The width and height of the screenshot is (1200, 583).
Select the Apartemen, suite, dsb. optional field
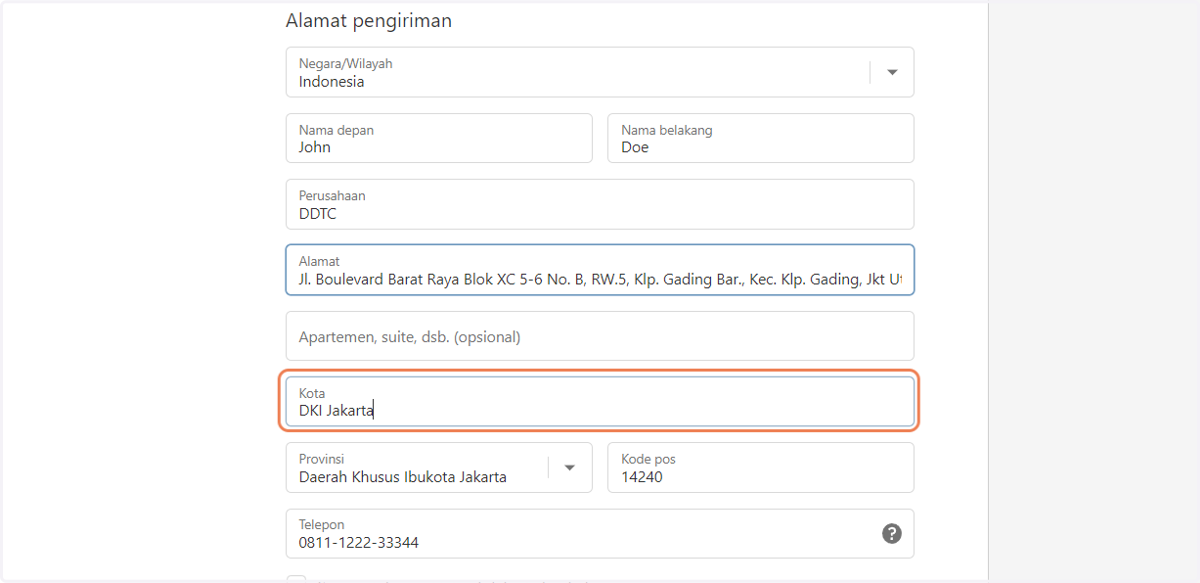(599, 336)
